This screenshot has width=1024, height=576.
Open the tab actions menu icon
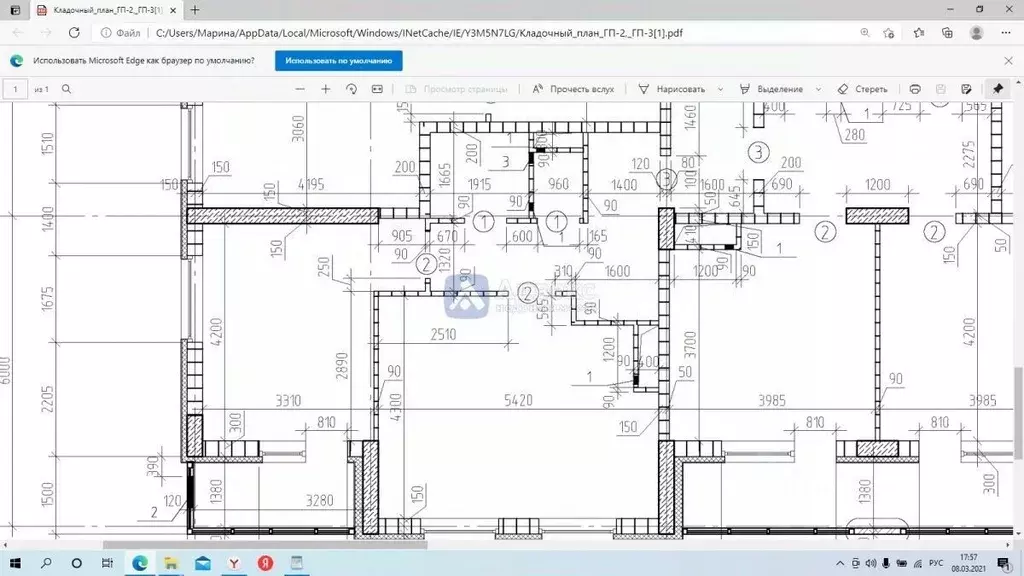click(x=15, y=10)
